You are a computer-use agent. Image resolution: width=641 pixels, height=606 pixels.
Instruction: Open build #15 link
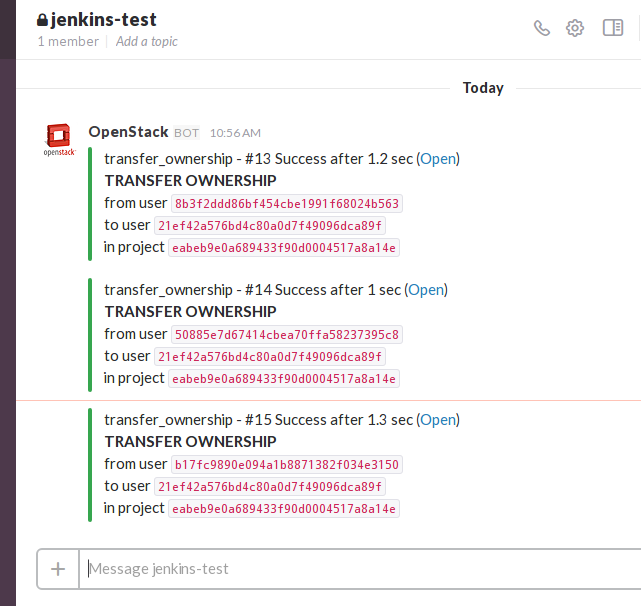438,420
